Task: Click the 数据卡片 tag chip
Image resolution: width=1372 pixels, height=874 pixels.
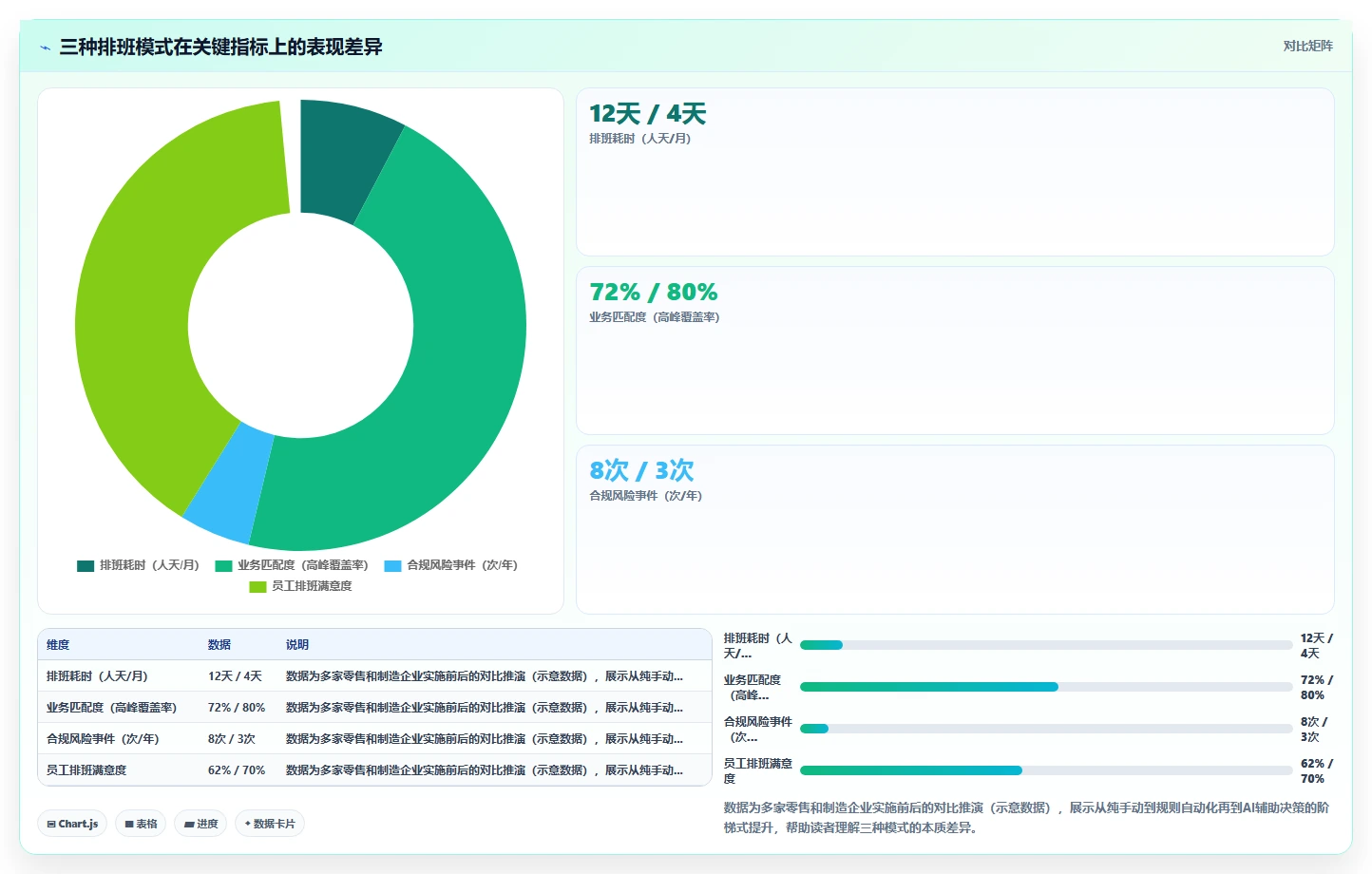Action: (x=270, y=824)
